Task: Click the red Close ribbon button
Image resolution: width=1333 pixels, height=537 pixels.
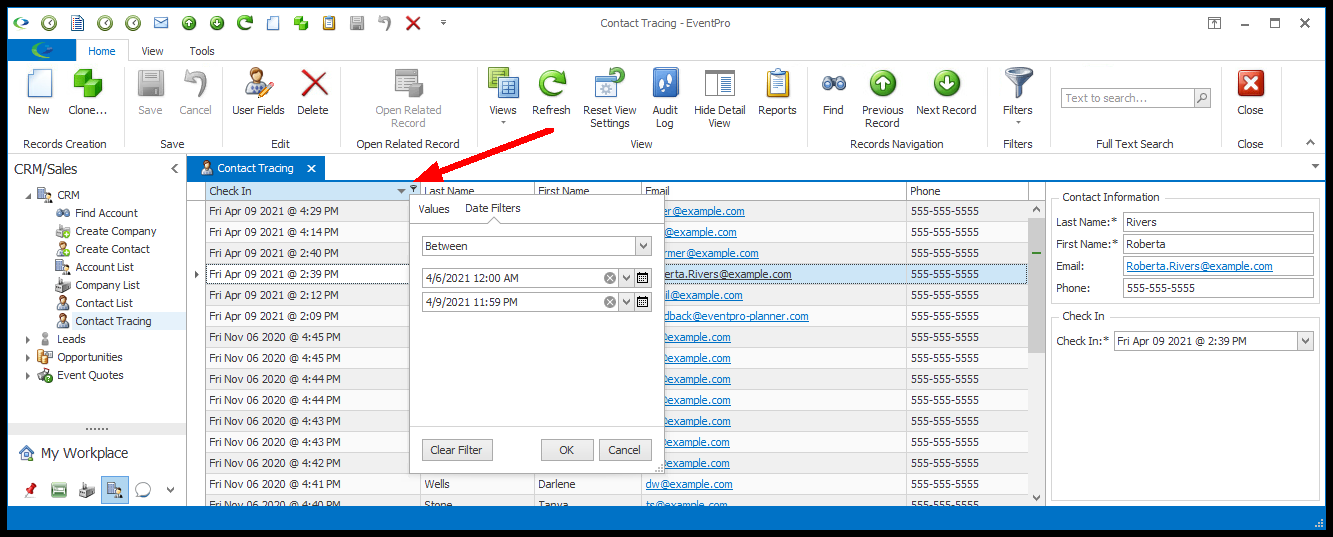Action: tap(1250, 93)
